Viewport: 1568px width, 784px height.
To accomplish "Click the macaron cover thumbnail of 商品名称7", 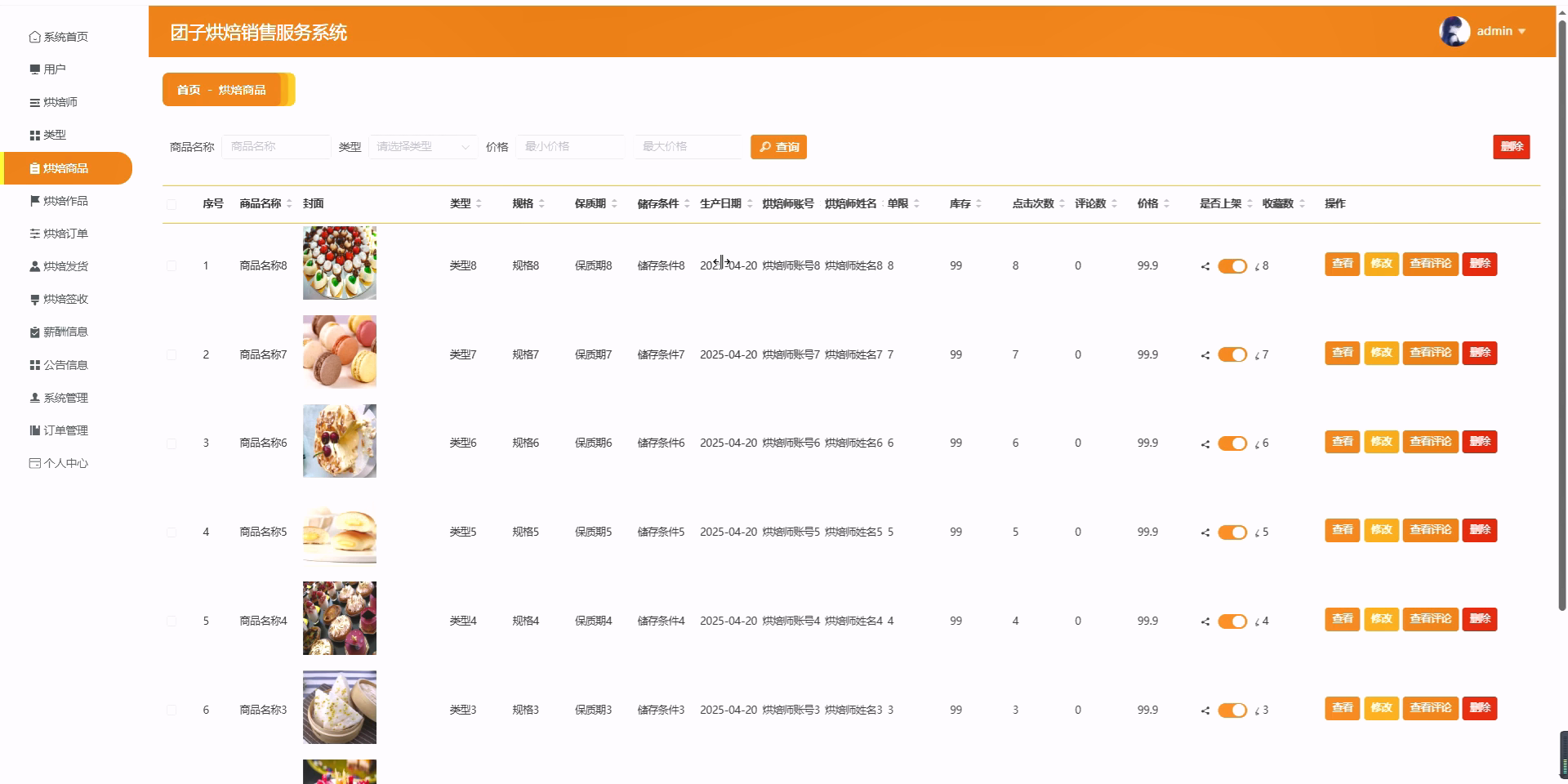I will pyautogui.click(x=340, y=352).
